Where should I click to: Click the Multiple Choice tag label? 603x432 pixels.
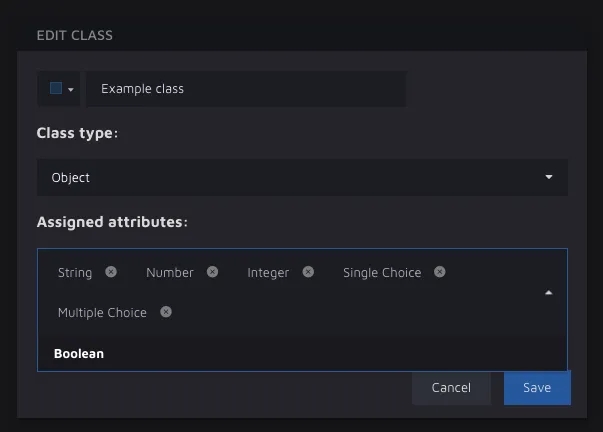pyautogui.click(x=102, y=312)
